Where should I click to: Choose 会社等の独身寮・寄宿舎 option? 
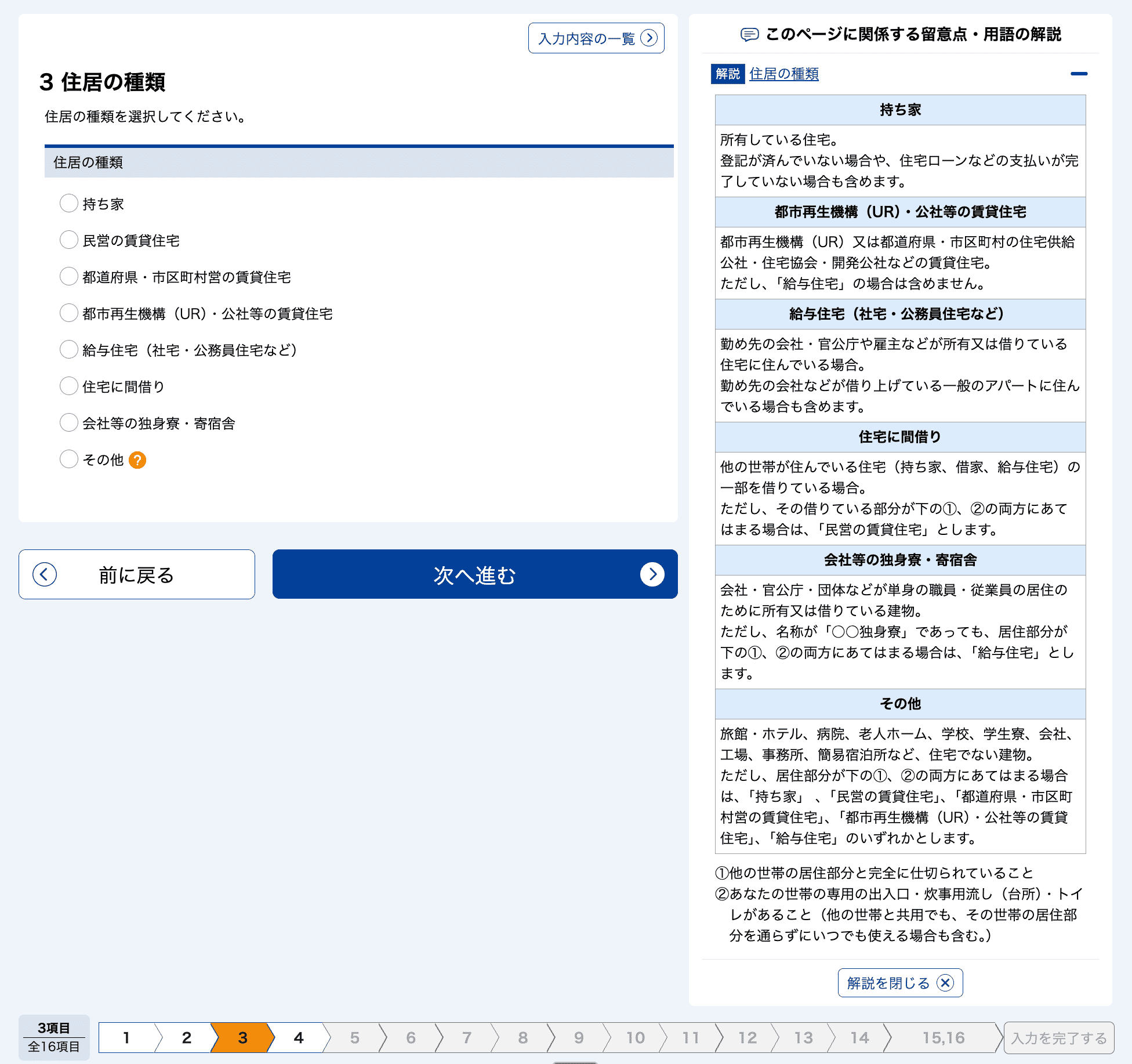(x=69, y=422)
